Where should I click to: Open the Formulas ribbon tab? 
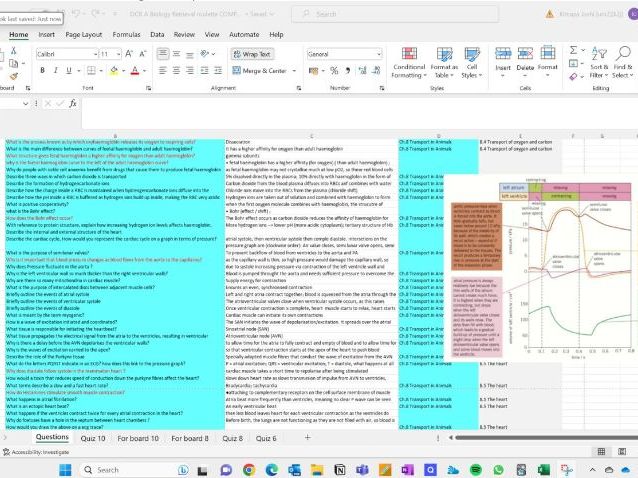point(126,34)
